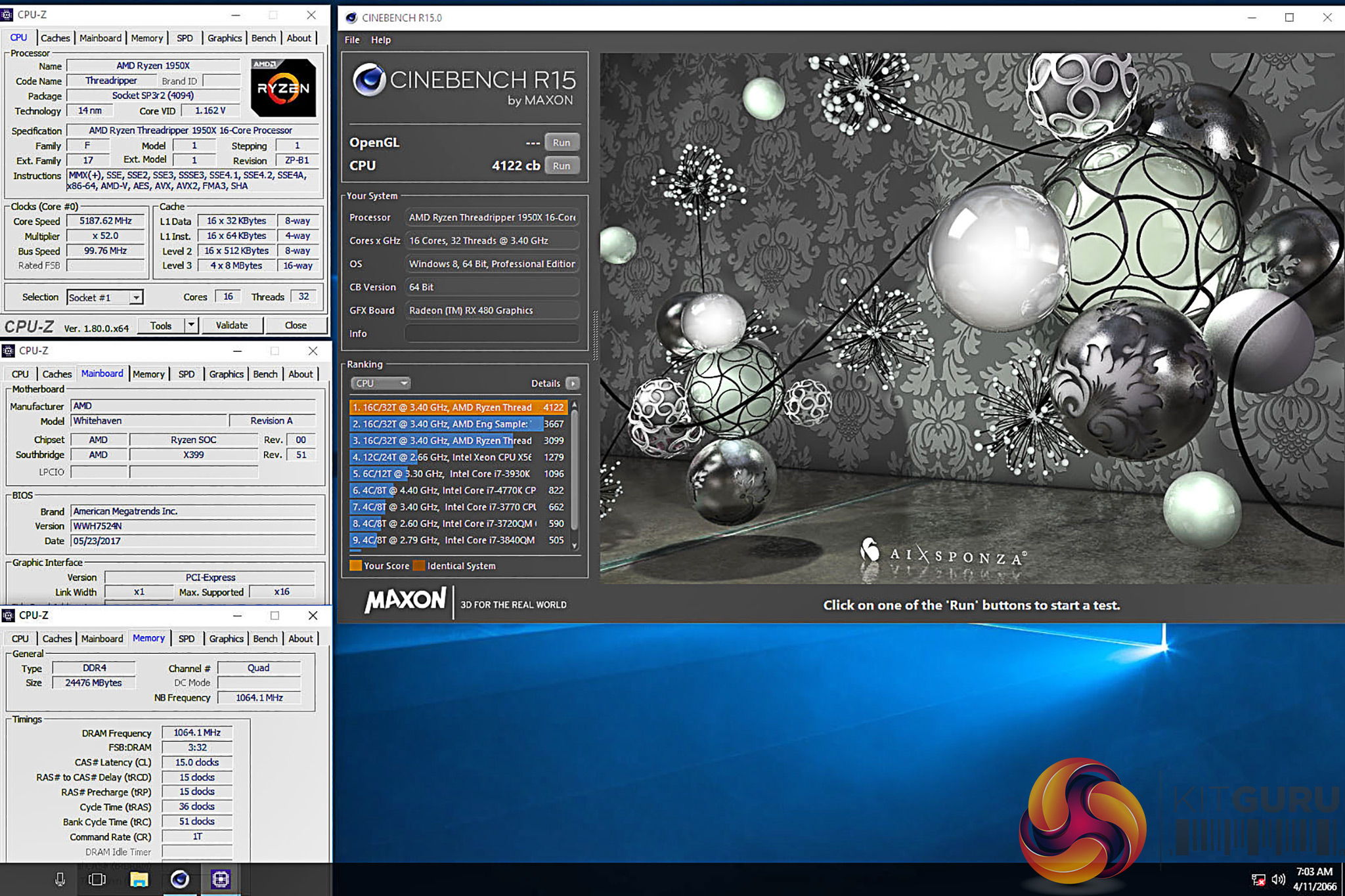Open Task View from the taskbar

click(97, 879)
